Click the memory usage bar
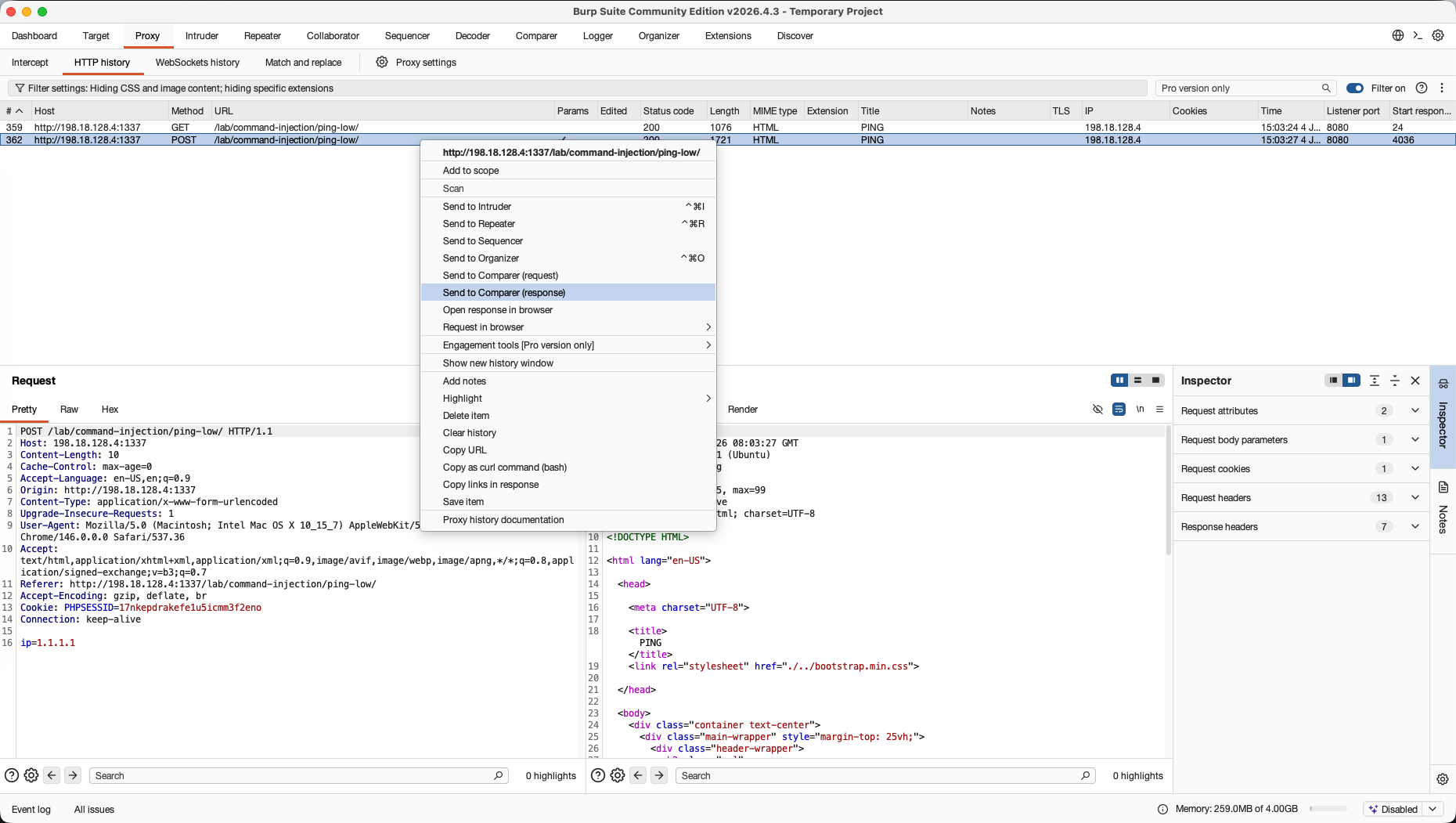 [1328, 809]
